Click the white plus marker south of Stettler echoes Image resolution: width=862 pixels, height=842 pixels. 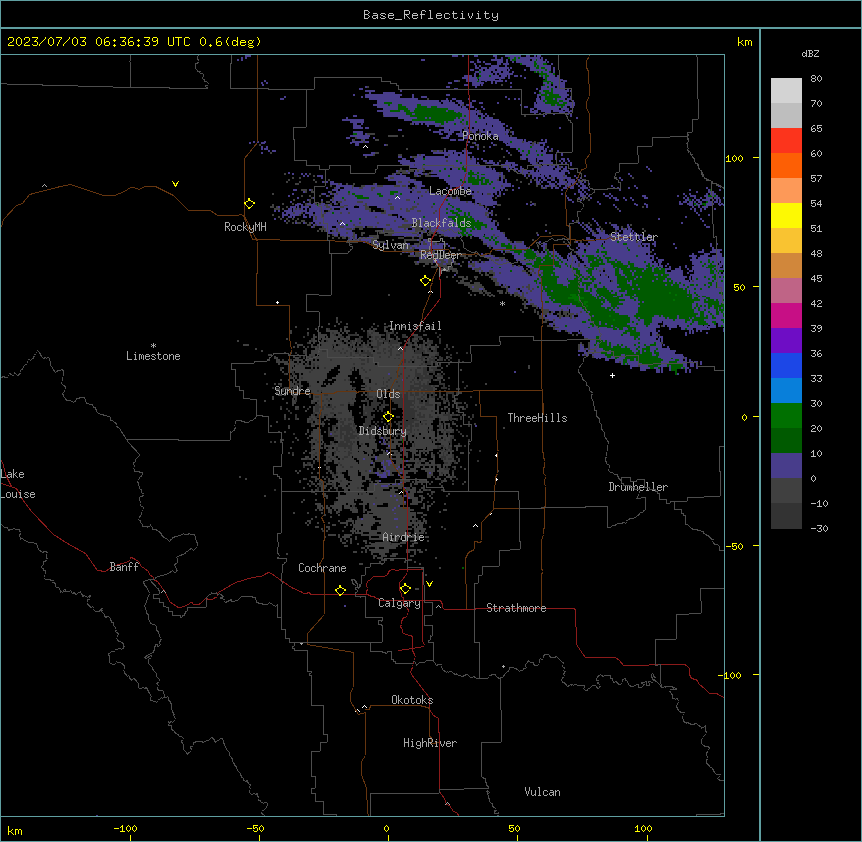(612, 375)
